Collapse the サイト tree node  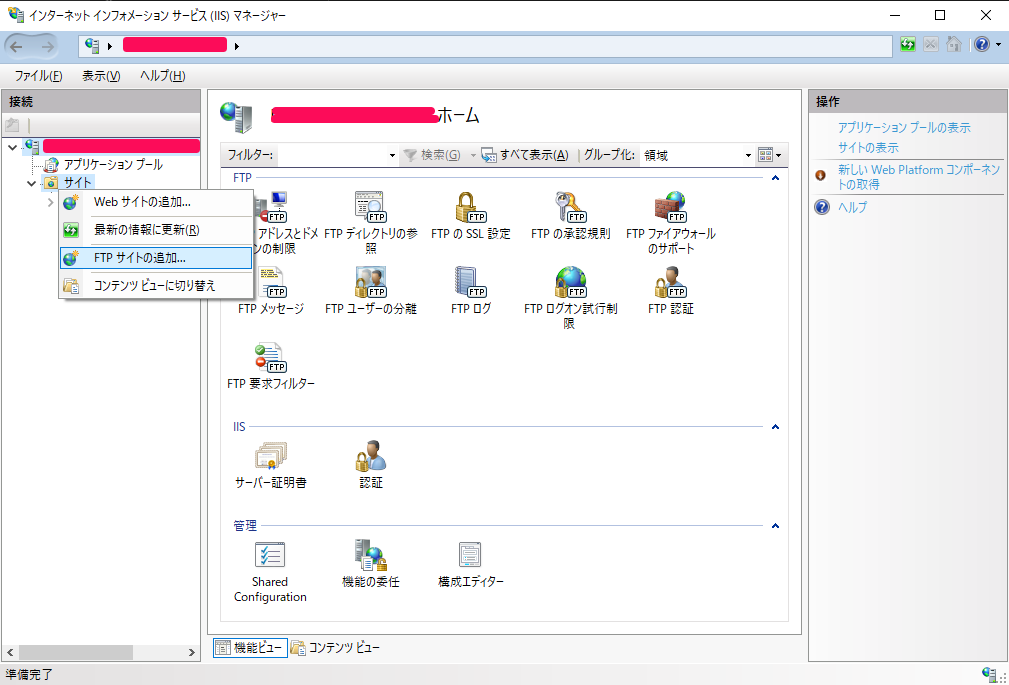32,182
